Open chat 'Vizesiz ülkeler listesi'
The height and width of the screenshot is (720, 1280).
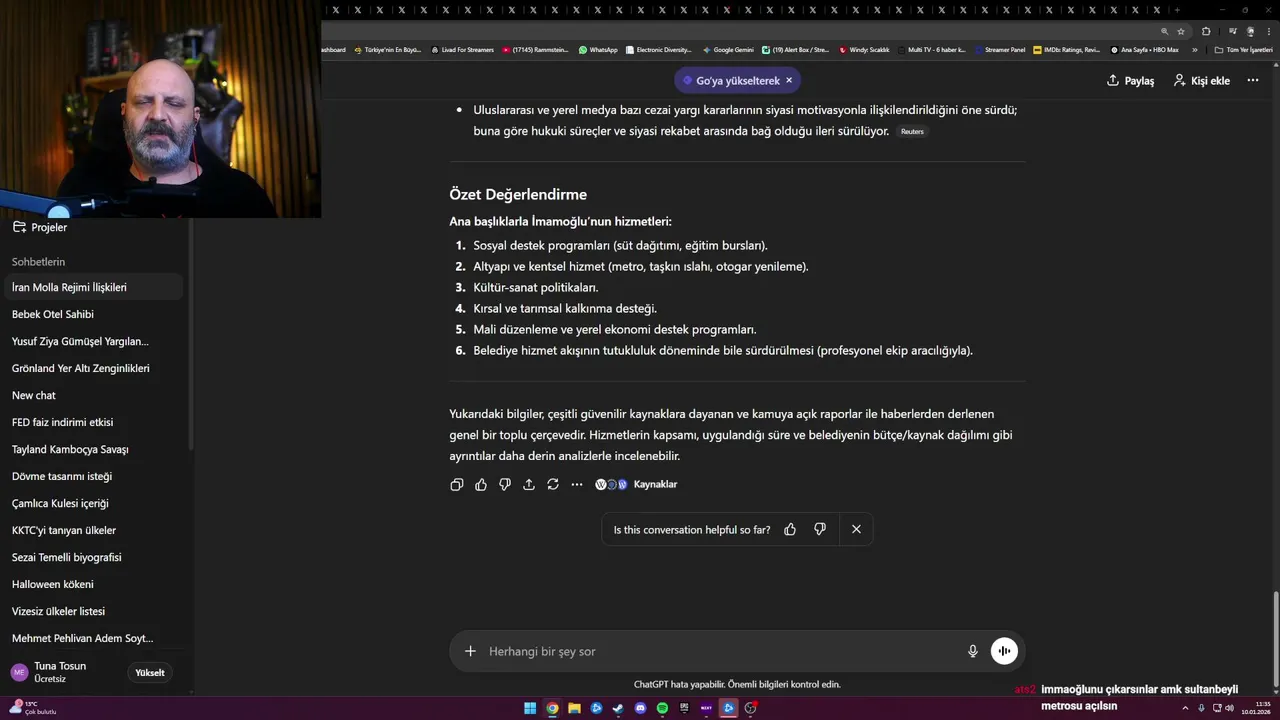coord(92,611)
